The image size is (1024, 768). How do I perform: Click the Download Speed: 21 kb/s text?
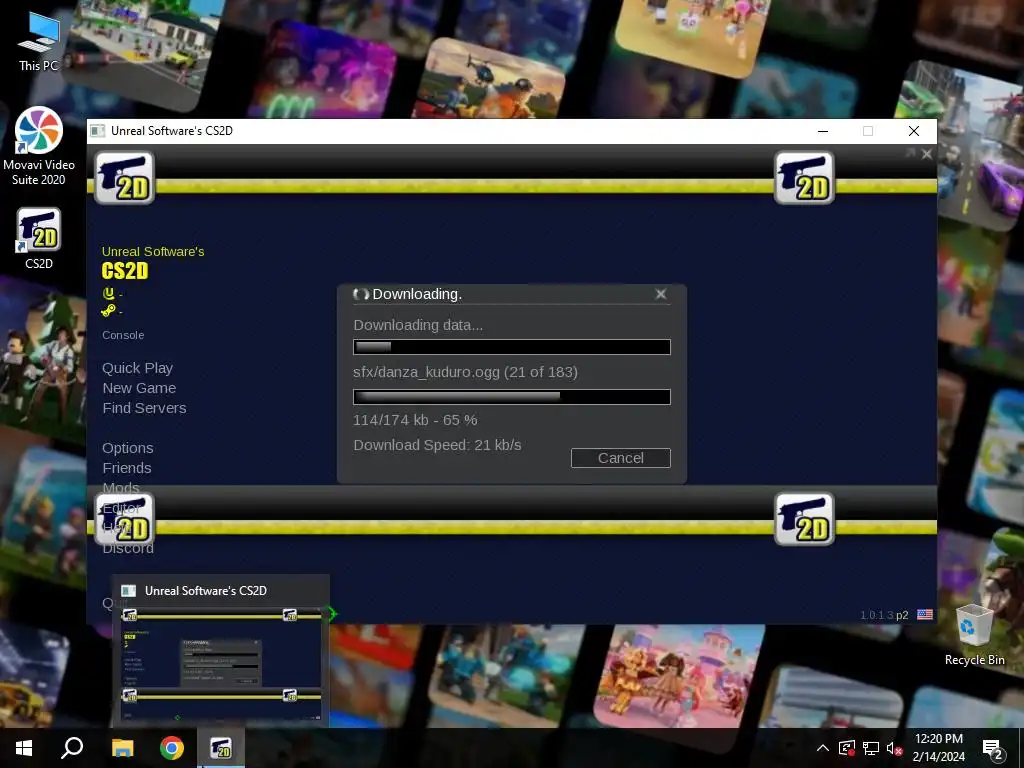(438, 445)
